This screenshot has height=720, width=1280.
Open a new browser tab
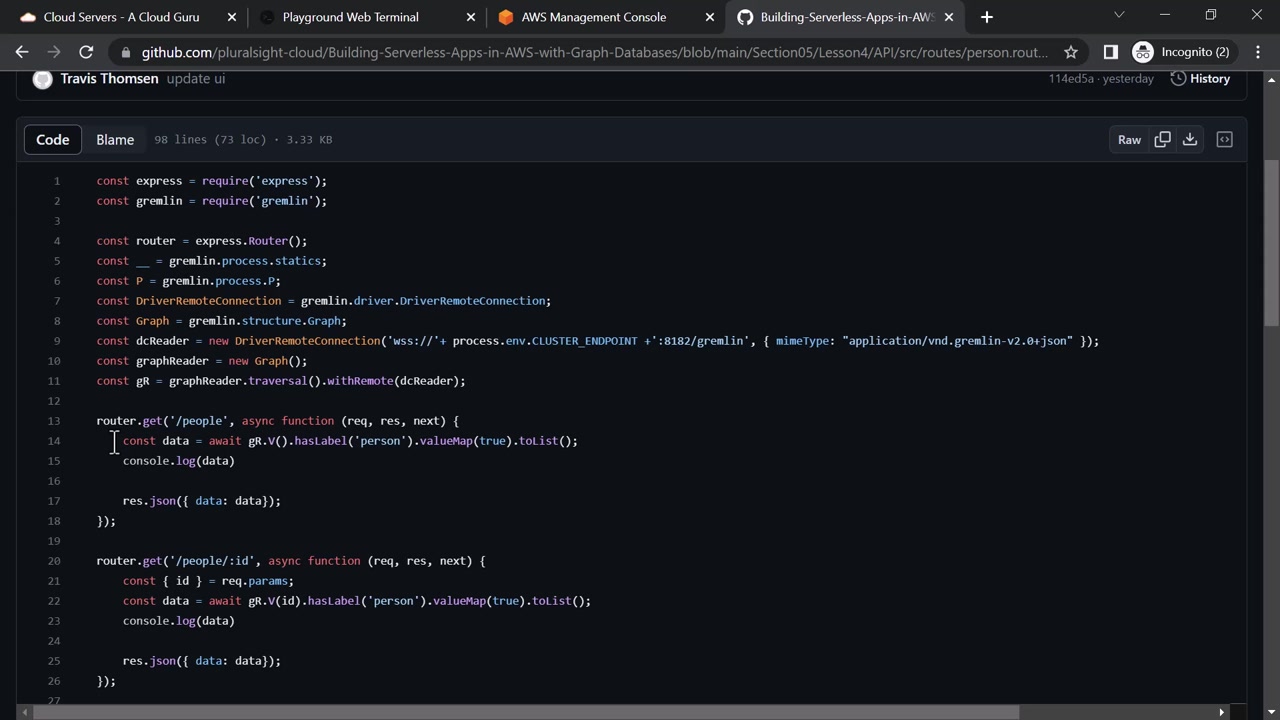tap(987, 17)
